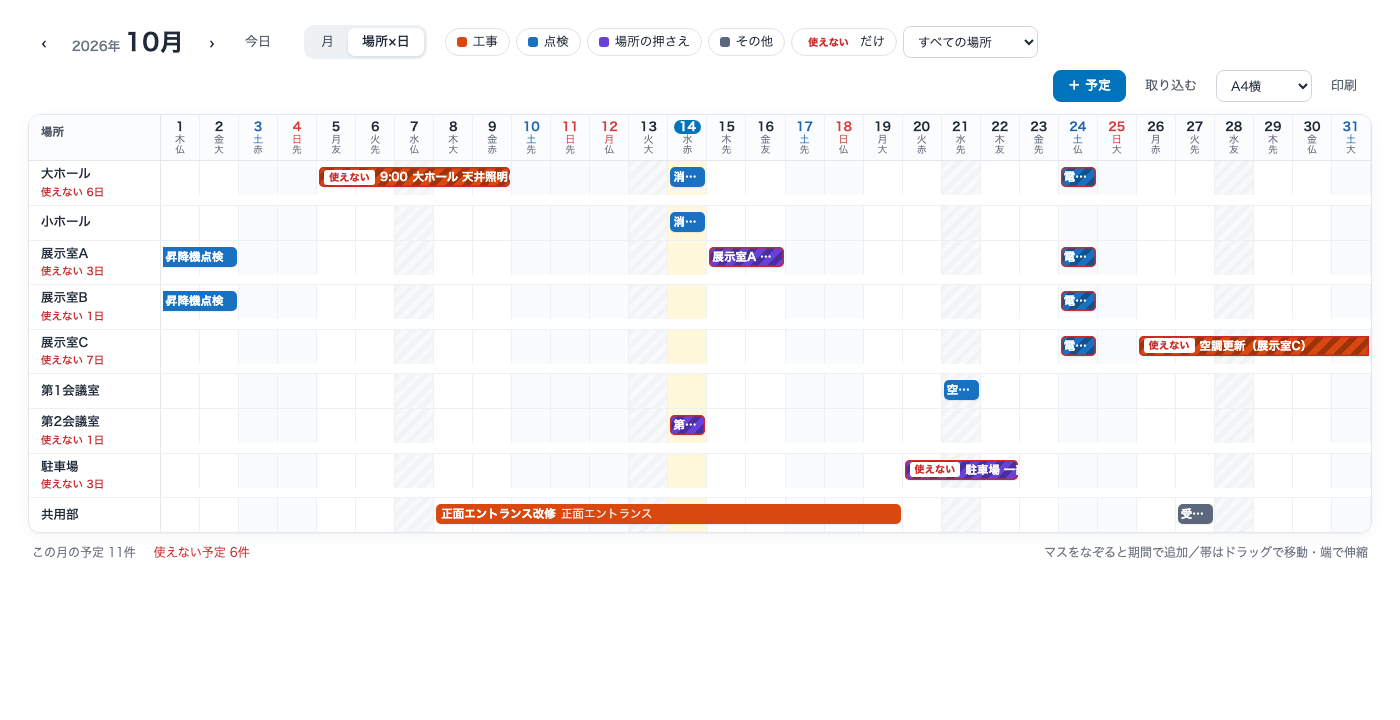This screenshot has height=720, width=1400.
Task: Jump to today with 今日 button
Action: pyautogui.click(x=258, y=42)
